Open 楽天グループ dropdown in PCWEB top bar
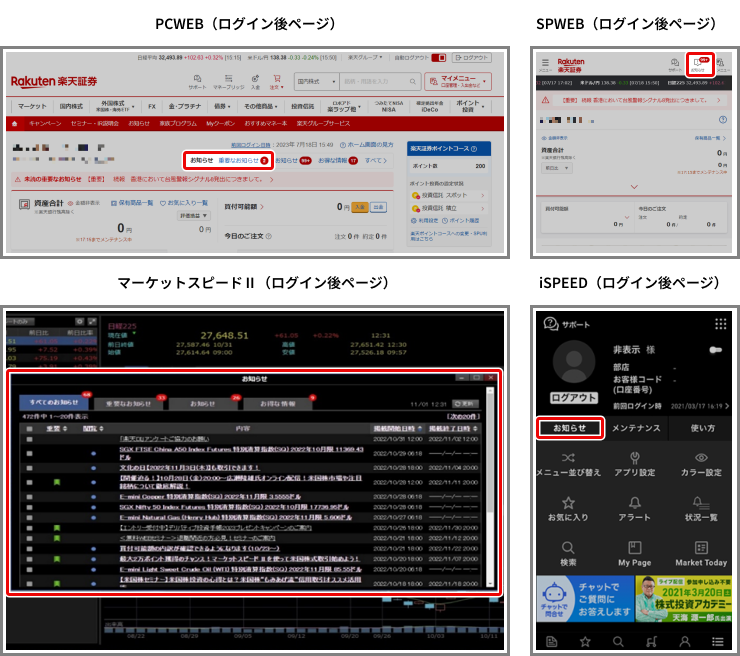The width and height of the screenshot is (740, 656). click(x=365, y=58)
